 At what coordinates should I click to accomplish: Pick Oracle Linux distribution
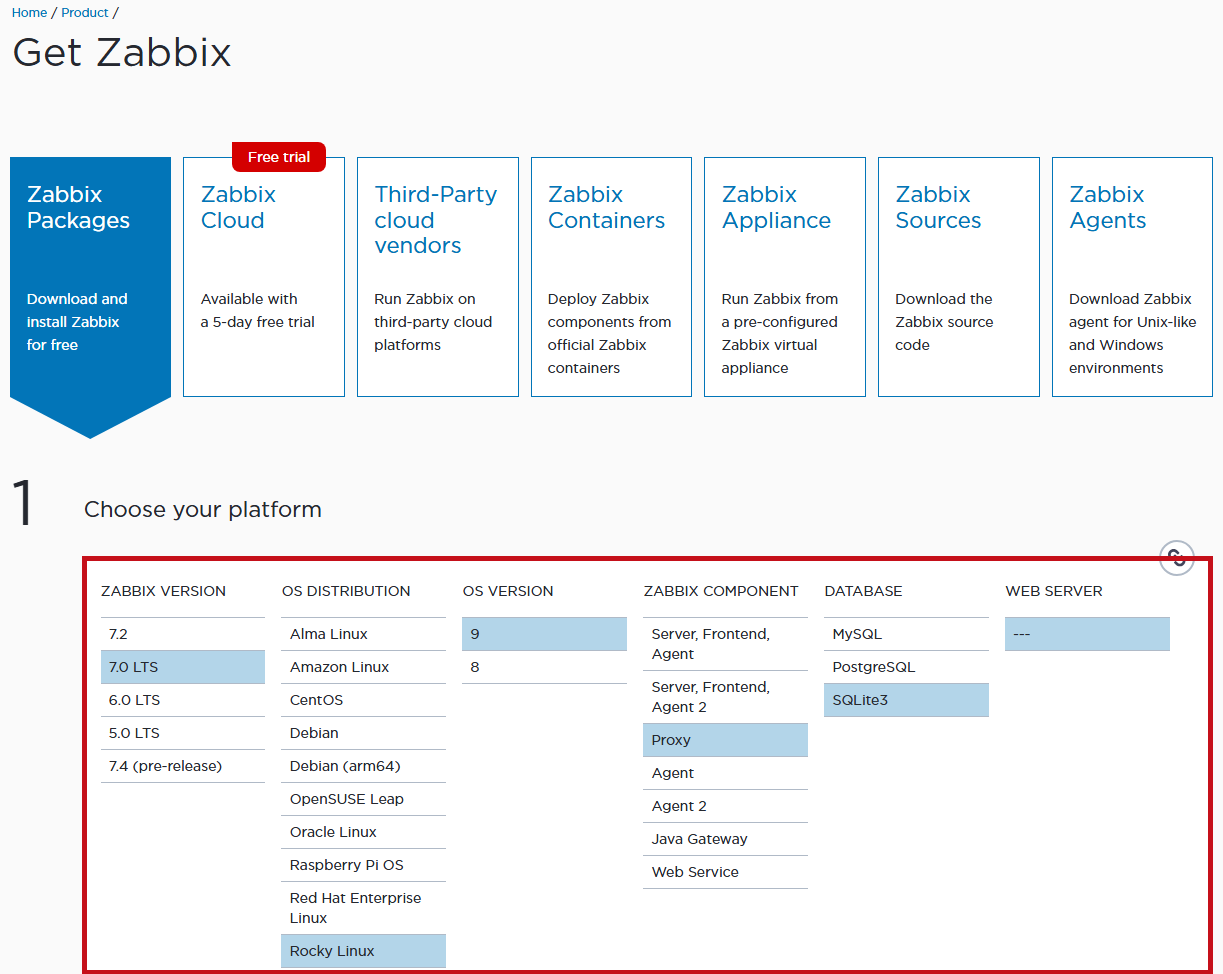[364, 832]
